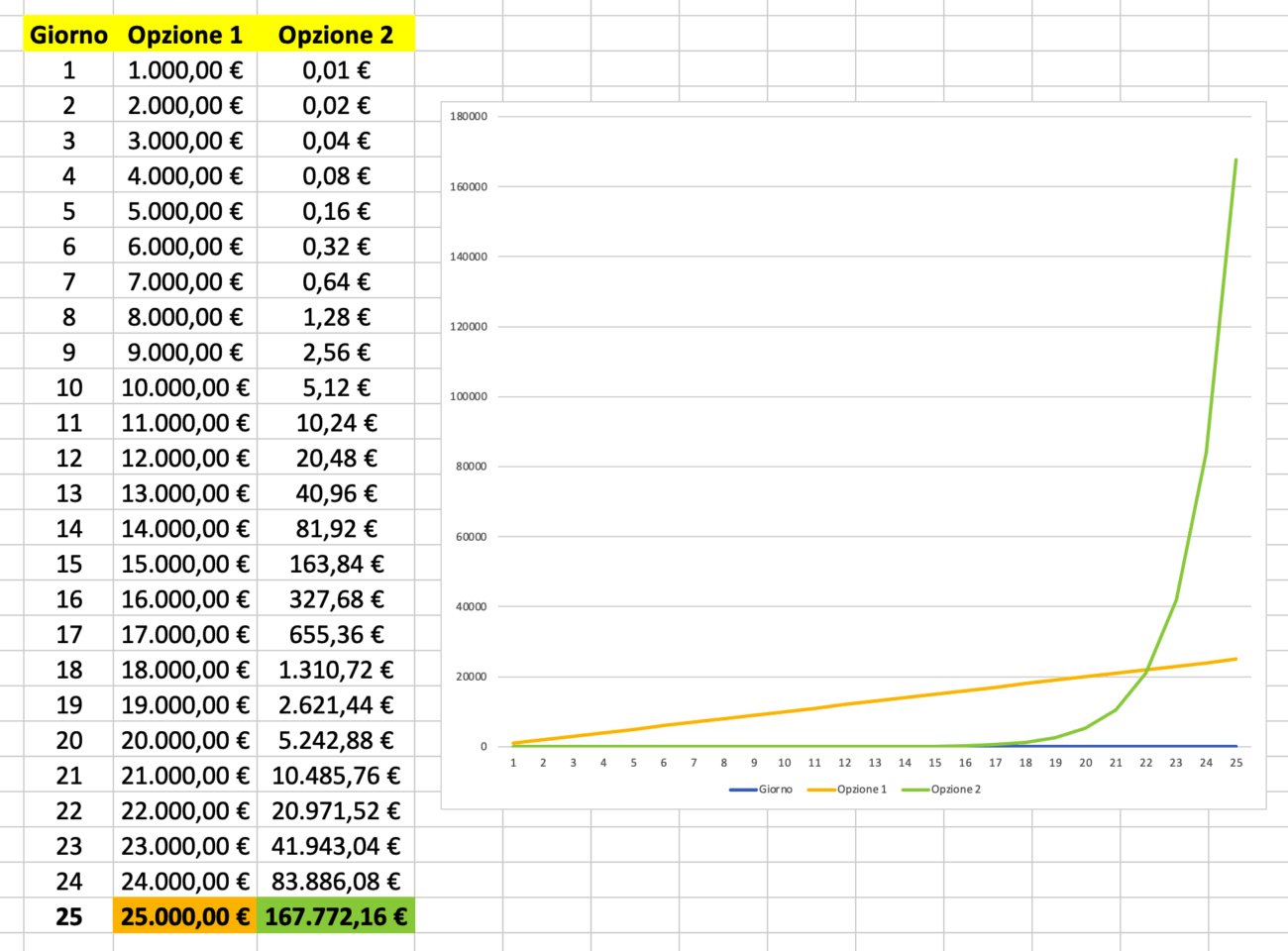Click the cell showing 81,92 €
The height and width of the screenshot is (951, 1288).
pyautogui.click(x=336, y=528)
